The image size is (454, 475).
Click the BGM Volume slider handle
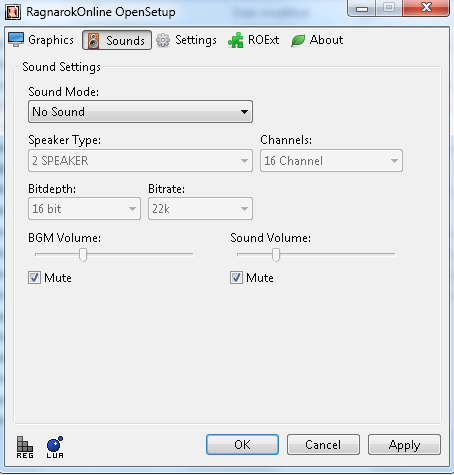pos(83,255)
